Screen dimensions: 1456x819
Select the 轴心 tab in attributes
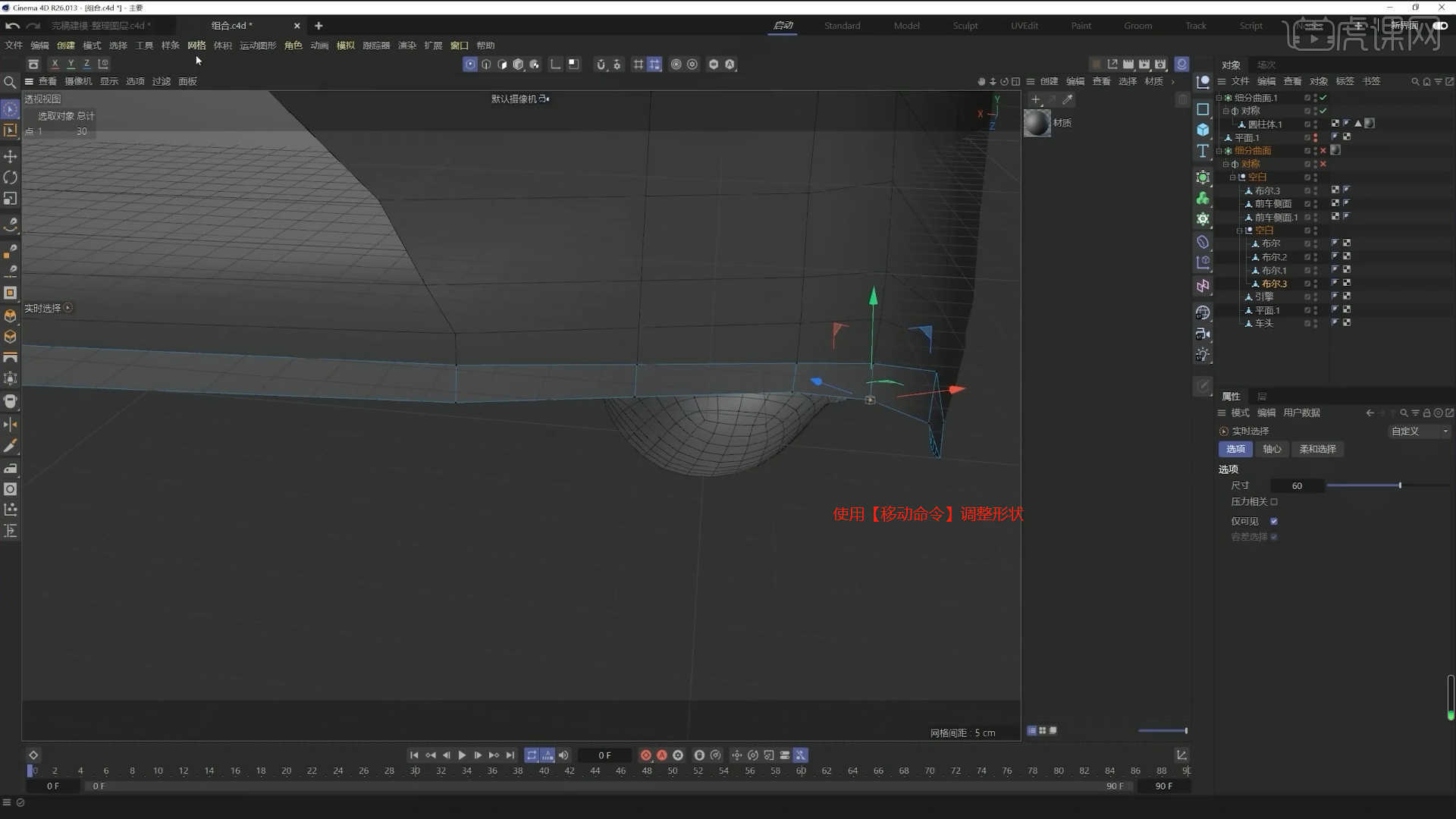coord(1272,450)
